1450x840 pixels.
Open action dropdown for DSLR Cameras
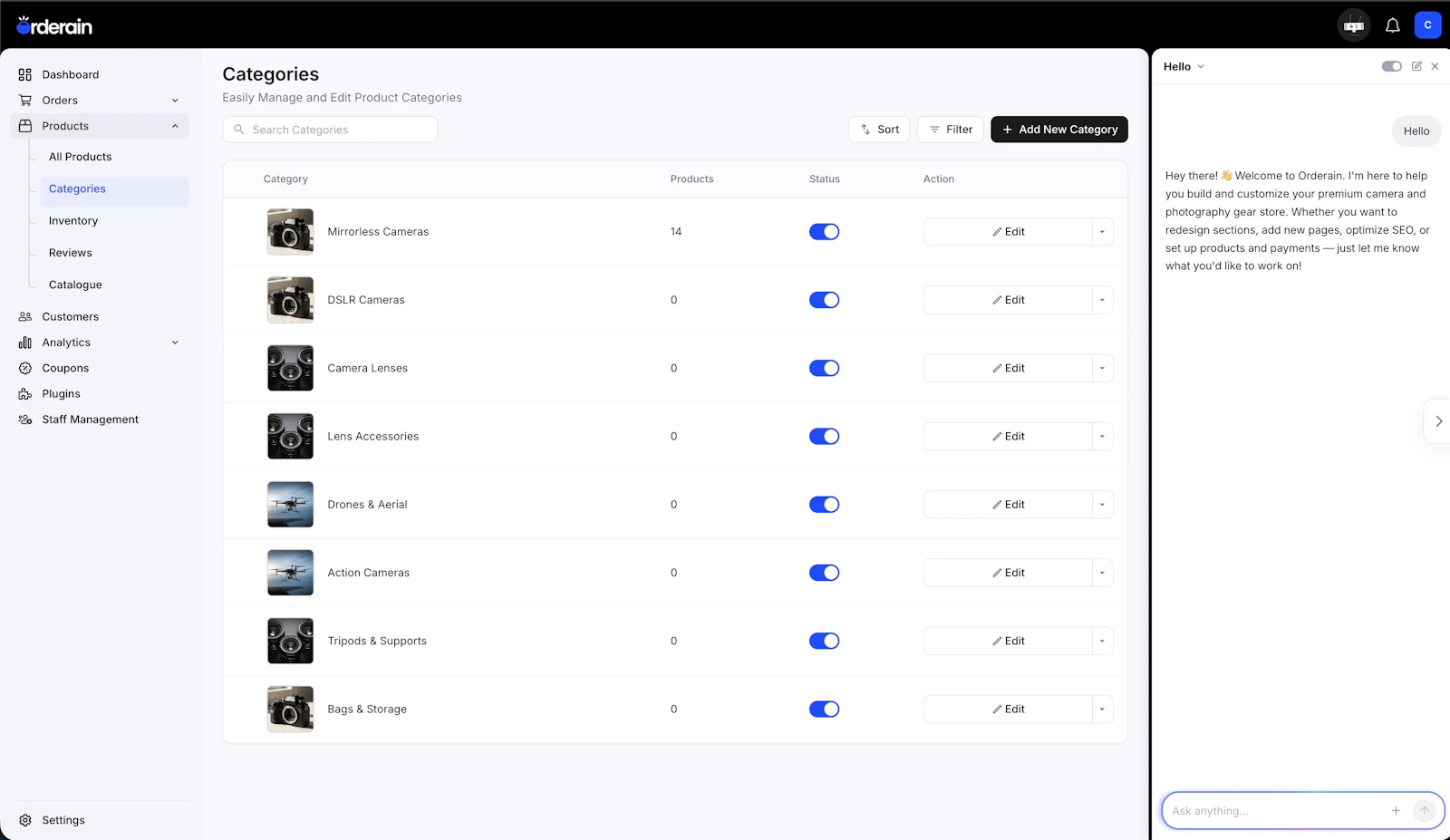pos(1102,300)
